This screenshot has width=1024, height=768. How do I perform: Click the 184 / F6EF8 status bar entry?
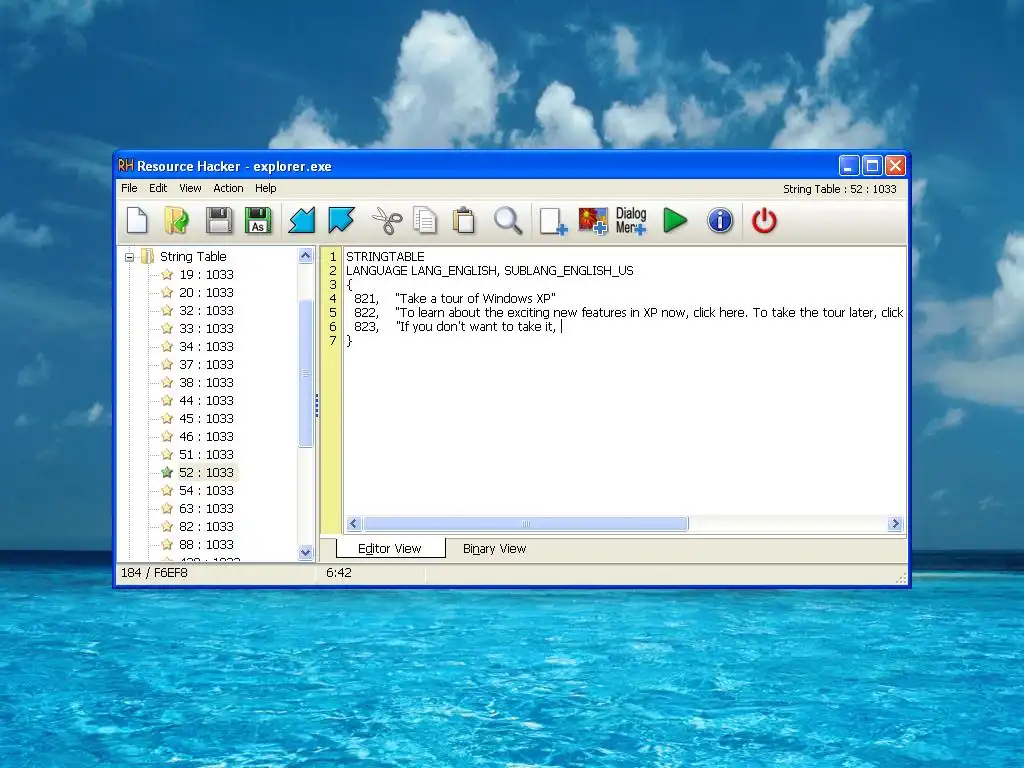154,573
